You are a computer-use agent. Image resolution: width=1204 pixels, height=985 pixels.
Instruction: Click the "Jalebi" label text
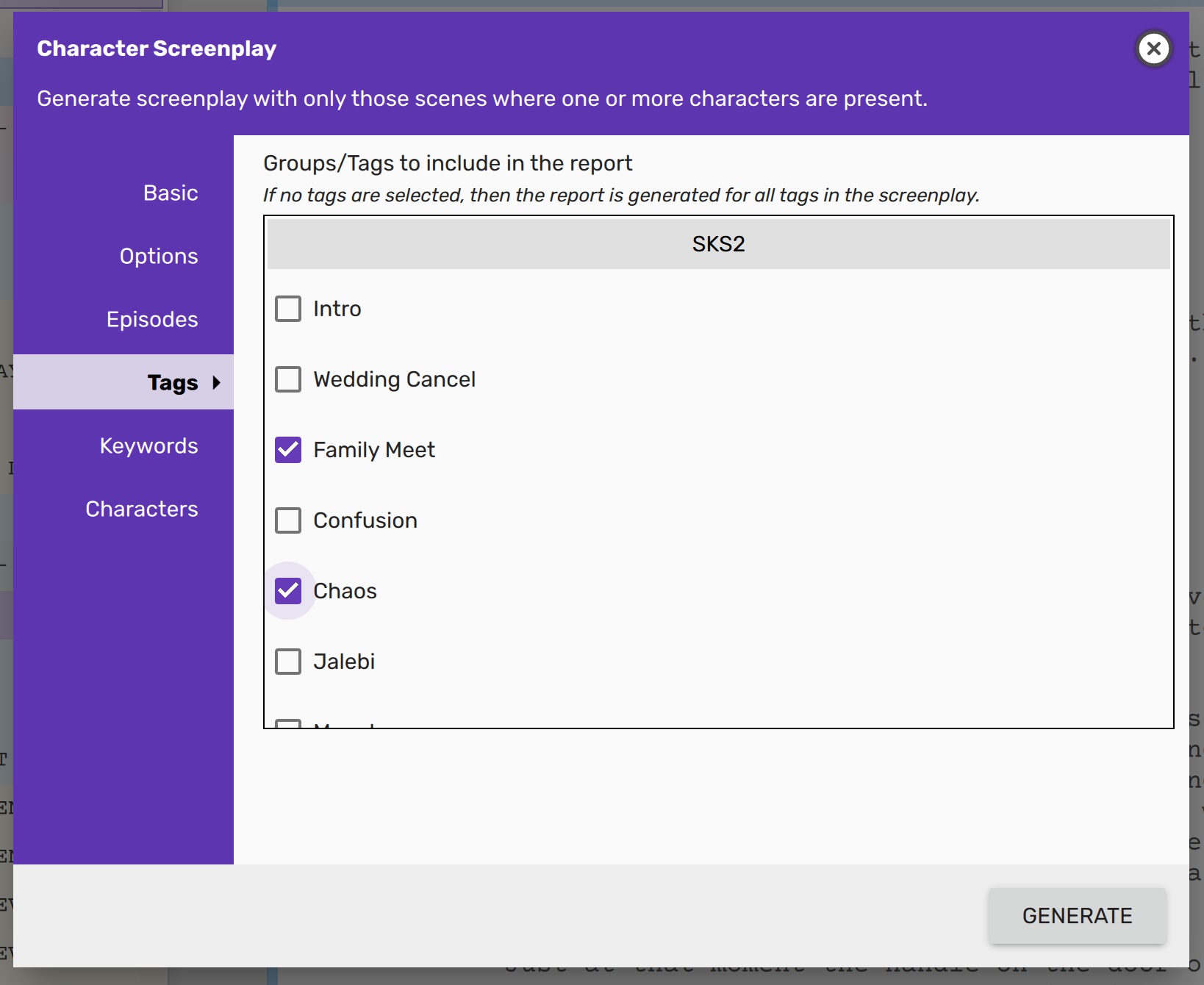344,662
